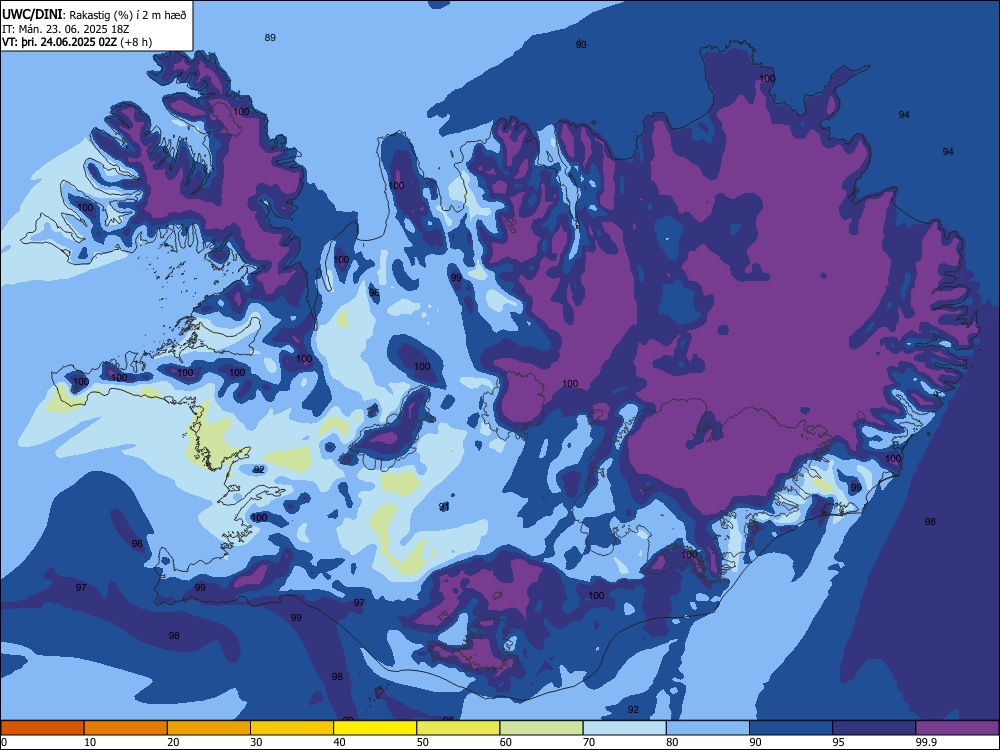Click the "98" value in the sea east of Iceland

click(930, 522)
